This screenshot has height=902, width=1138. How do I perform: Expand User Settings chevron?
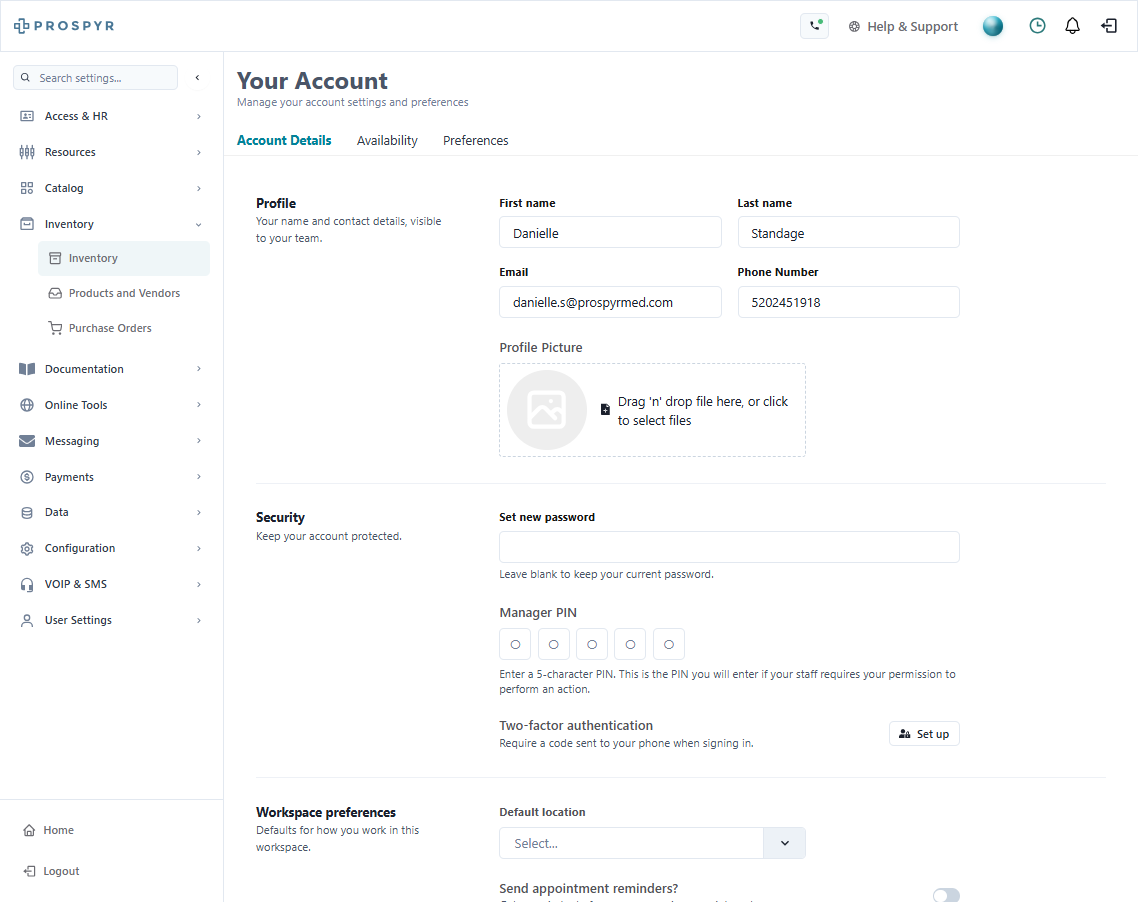click(x=199, y=620)
